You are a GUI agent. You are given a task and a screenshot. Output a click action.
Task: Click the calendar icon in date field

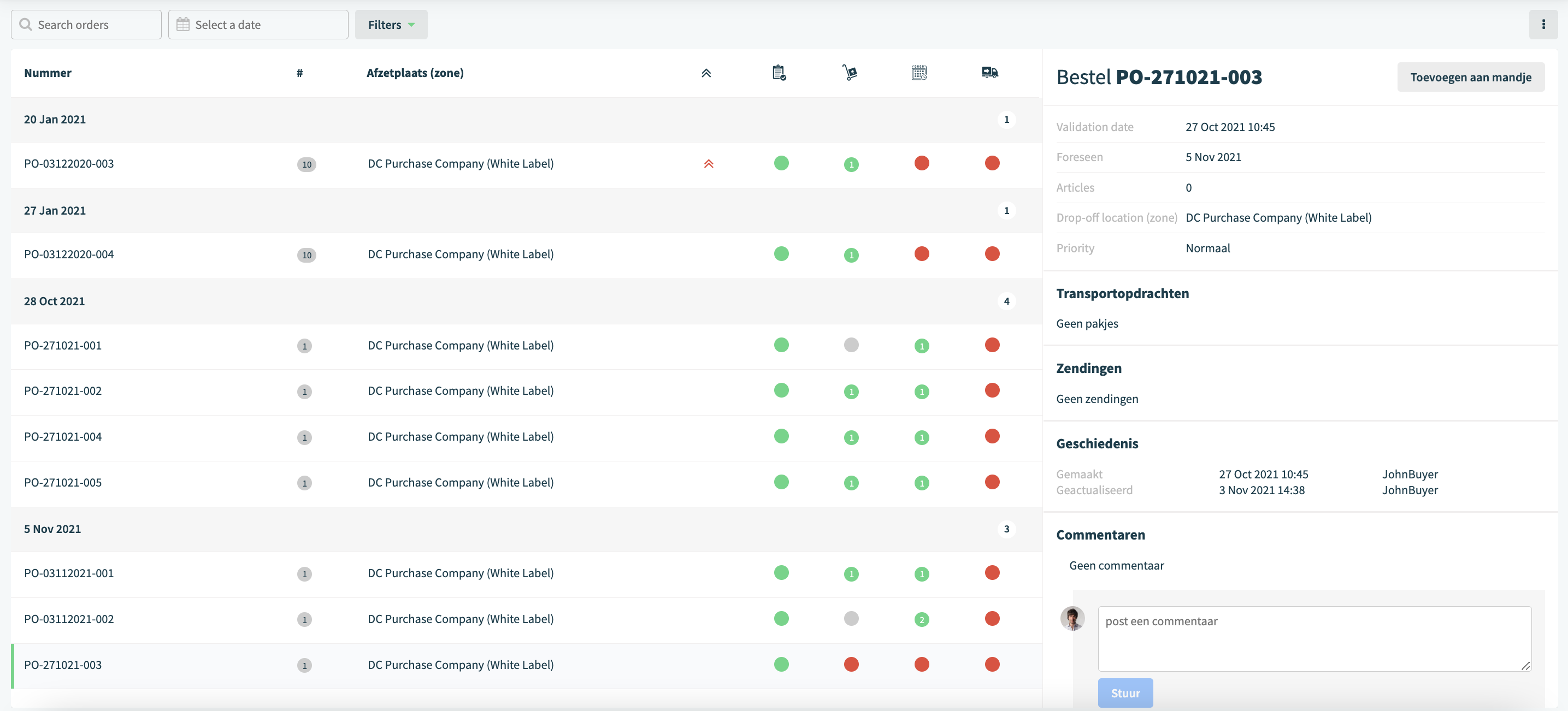[182, 25]
